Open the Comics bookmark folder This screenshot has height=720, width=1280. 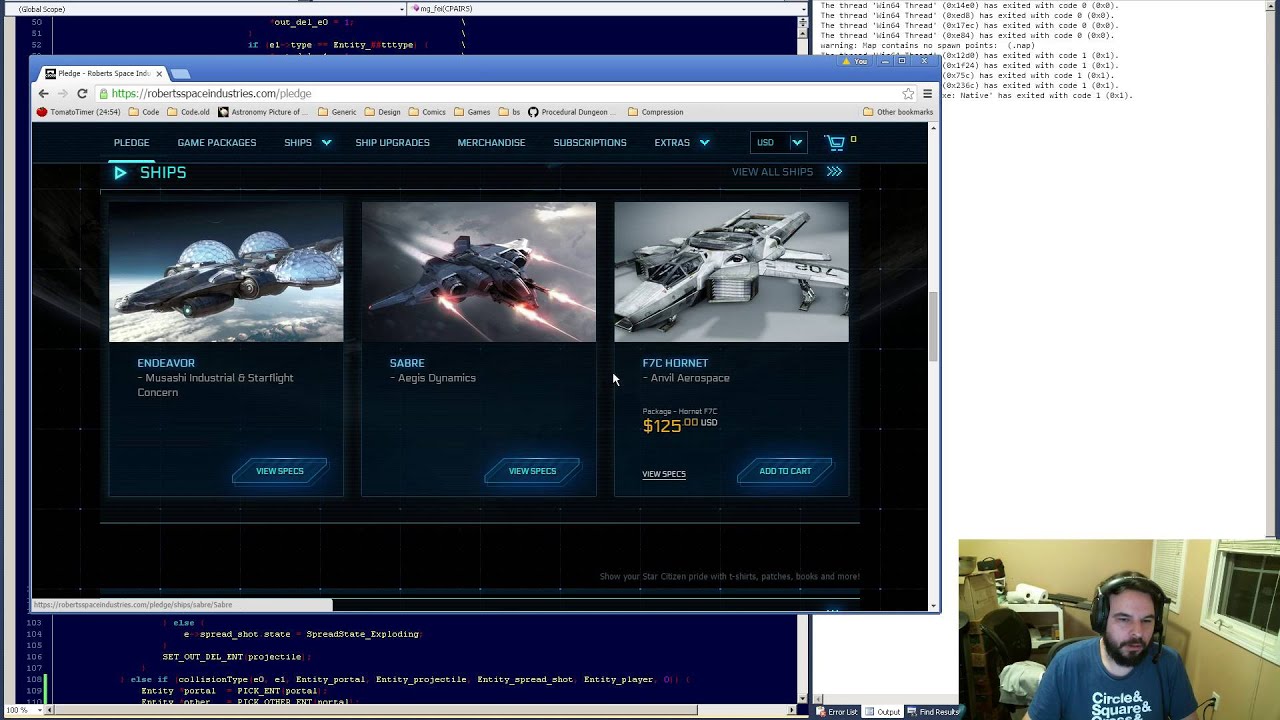pyautogui.click(x=427, y=112)
